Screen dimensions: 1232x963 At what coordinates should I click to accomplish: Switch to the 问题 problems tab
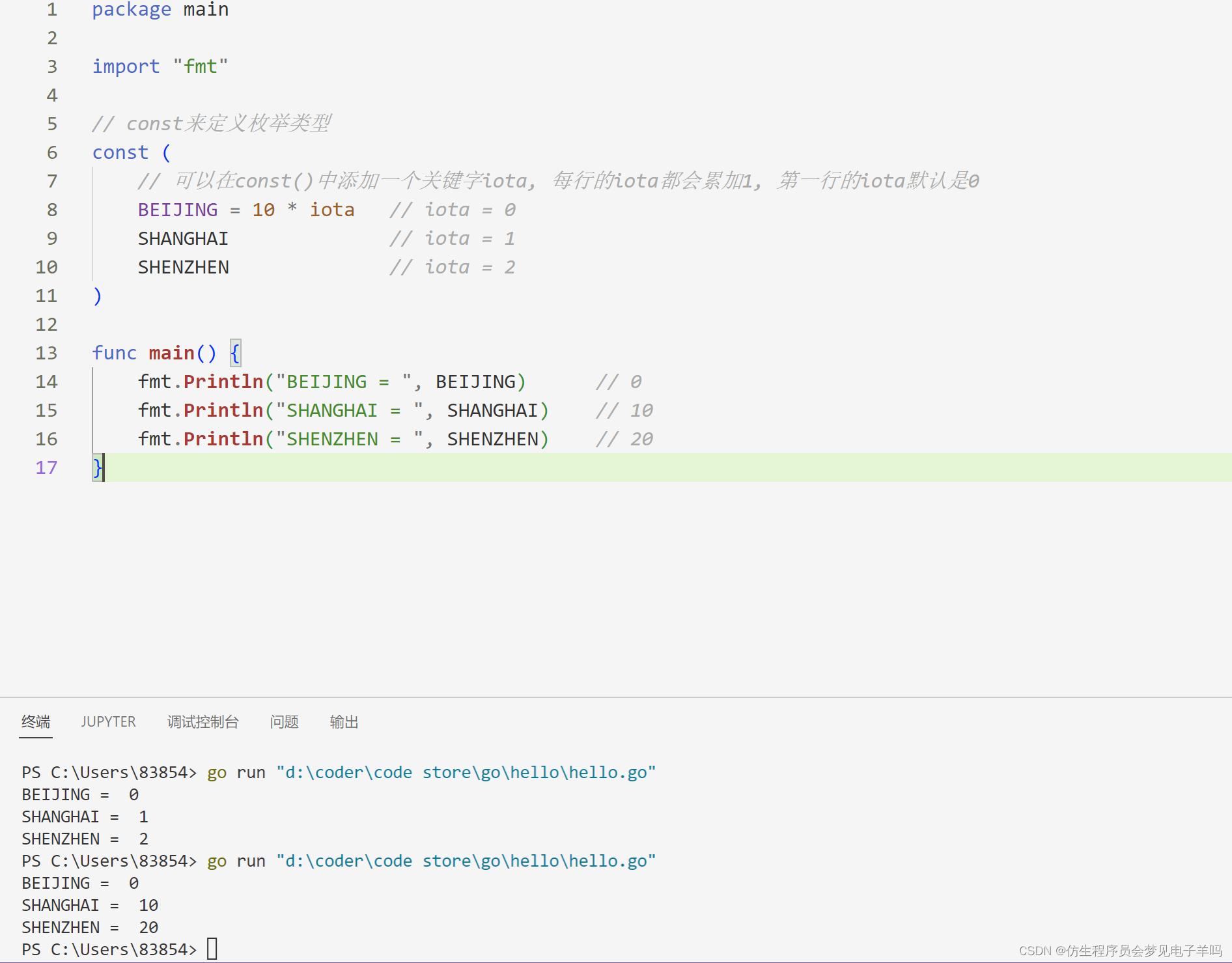point(284,721)
